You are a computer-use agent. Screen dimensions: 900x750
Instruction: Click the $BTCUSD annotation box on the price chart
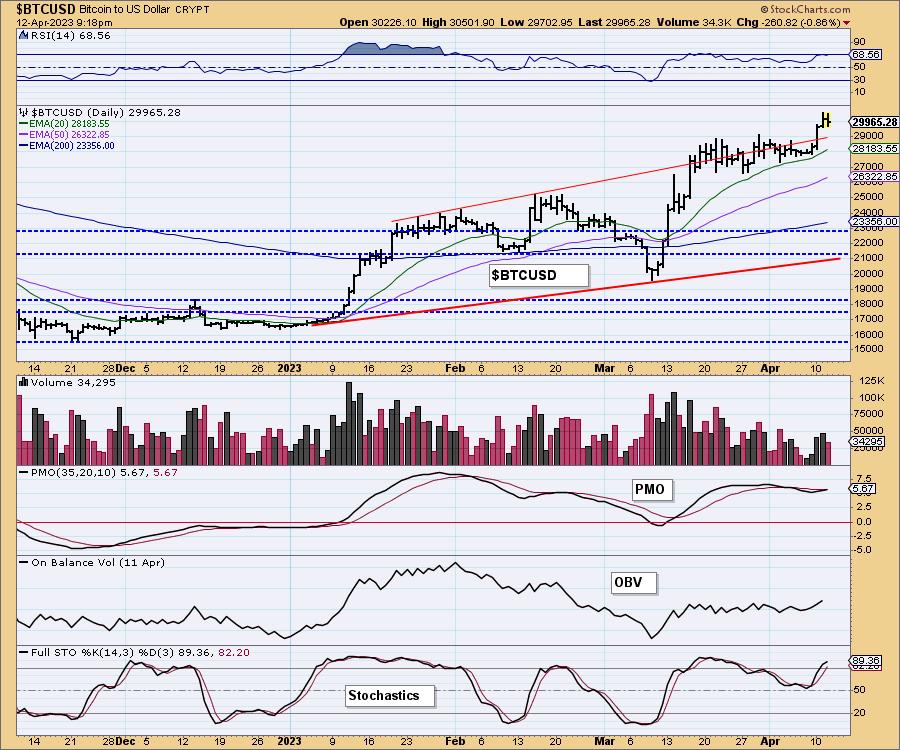click(x=539, y=275)
